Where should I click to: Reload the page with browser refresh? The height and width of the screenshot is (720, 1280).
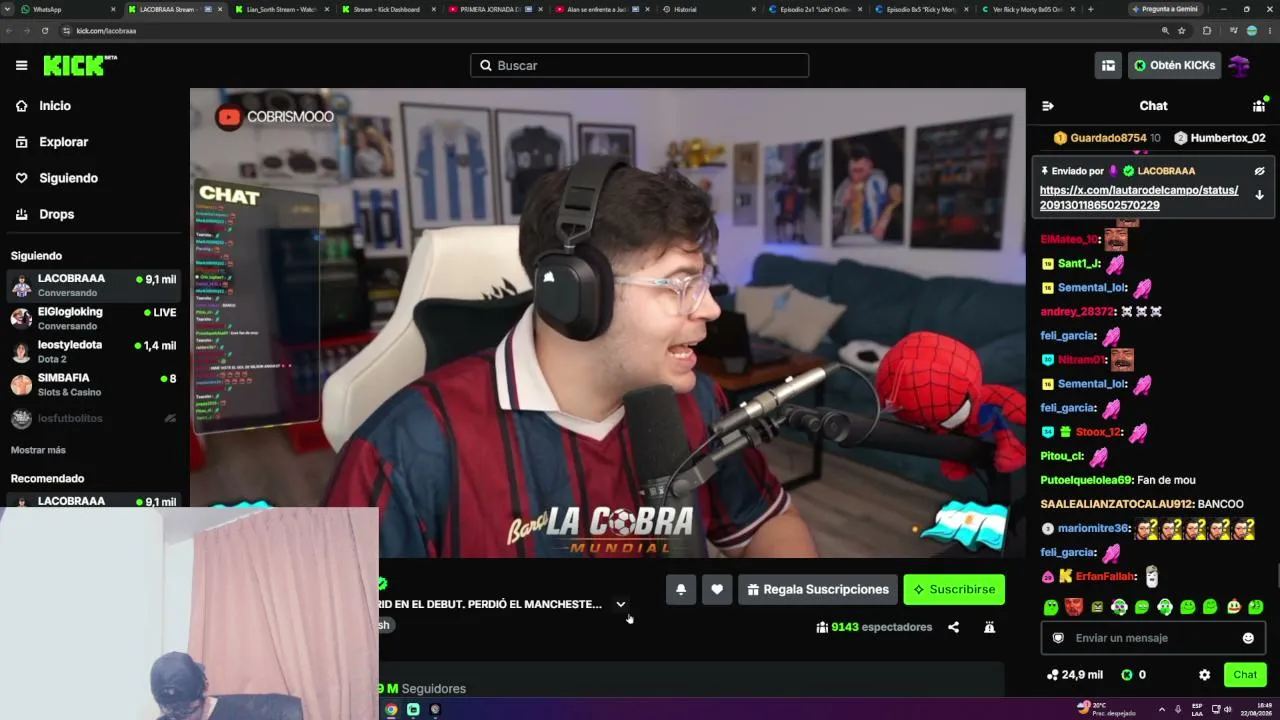click(x=45, y=31)
